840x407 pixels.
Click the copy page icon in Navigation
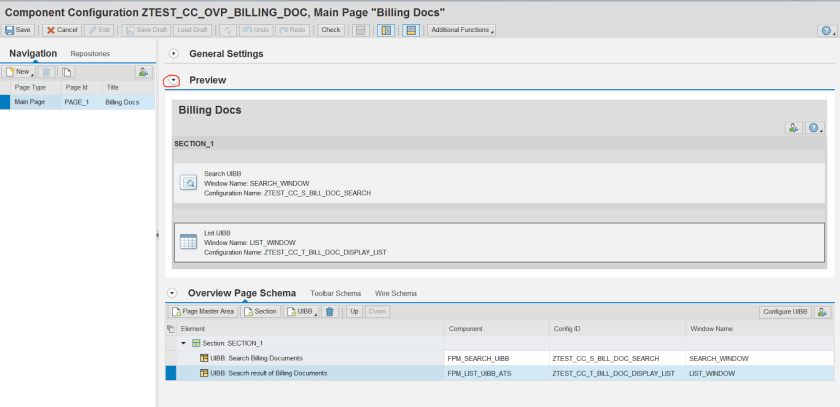pos(66,72)
